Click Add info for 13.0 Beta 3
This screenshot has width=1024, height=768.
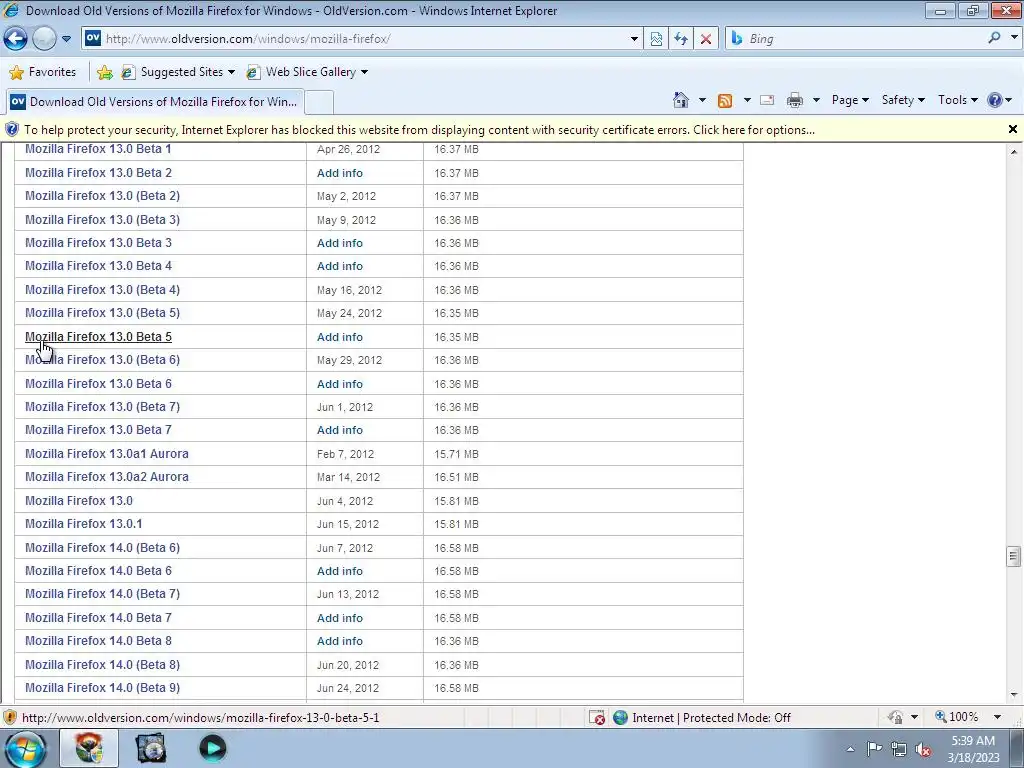click(x=340, y=243)
